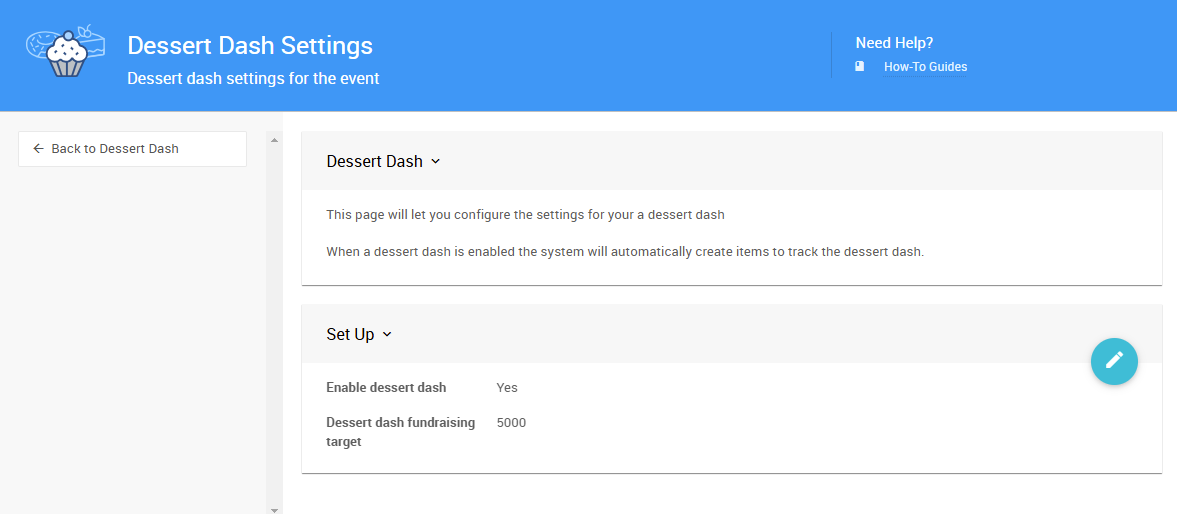Click the subtitle 'Dessert dash settings for the event'
The height and width of the screenshot is (514, 1177).
[253, 78]
